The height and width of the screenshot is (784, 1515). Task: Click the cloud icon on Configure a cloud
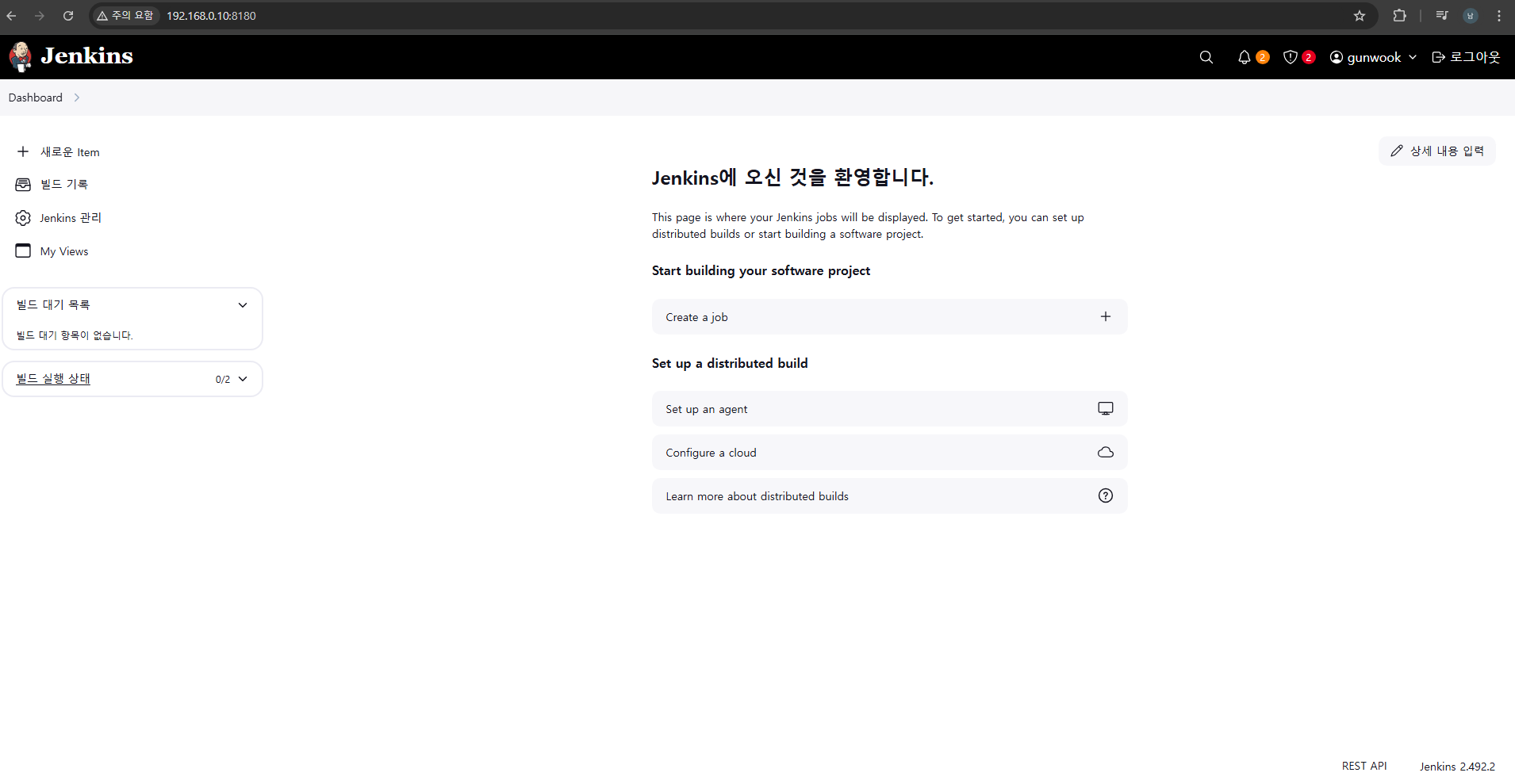click(1106, 452)
